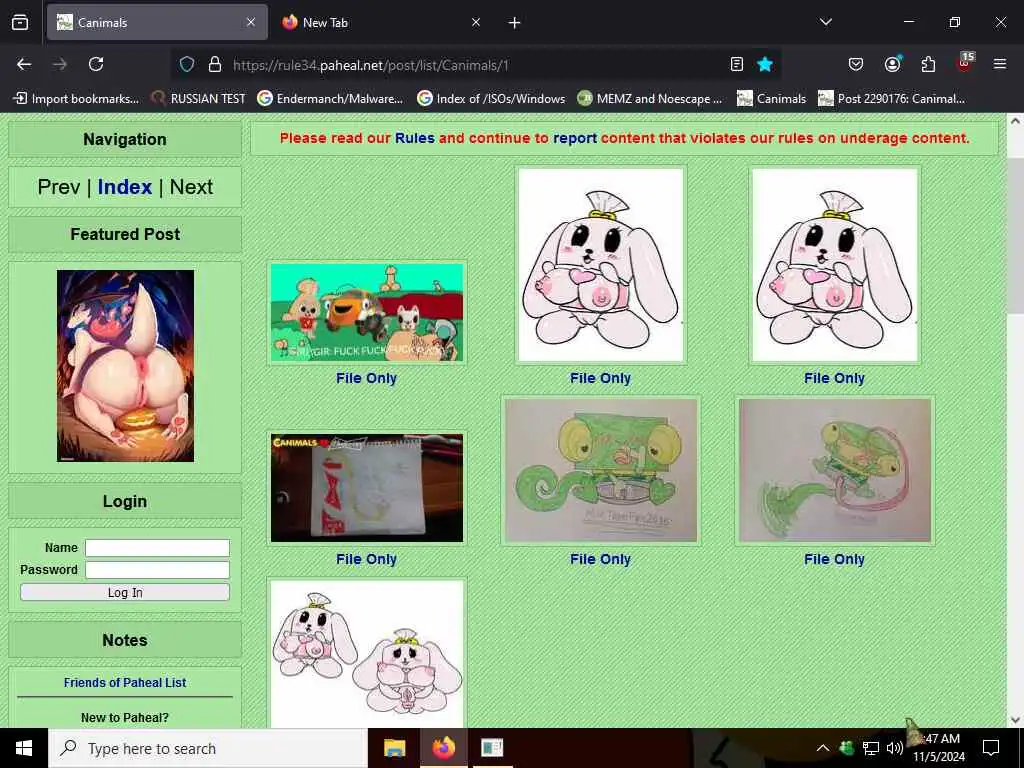Open the Firefox View button at top-left
Image resolution: width=1024 pixels, height=768 pixels.
coord(20,22)
